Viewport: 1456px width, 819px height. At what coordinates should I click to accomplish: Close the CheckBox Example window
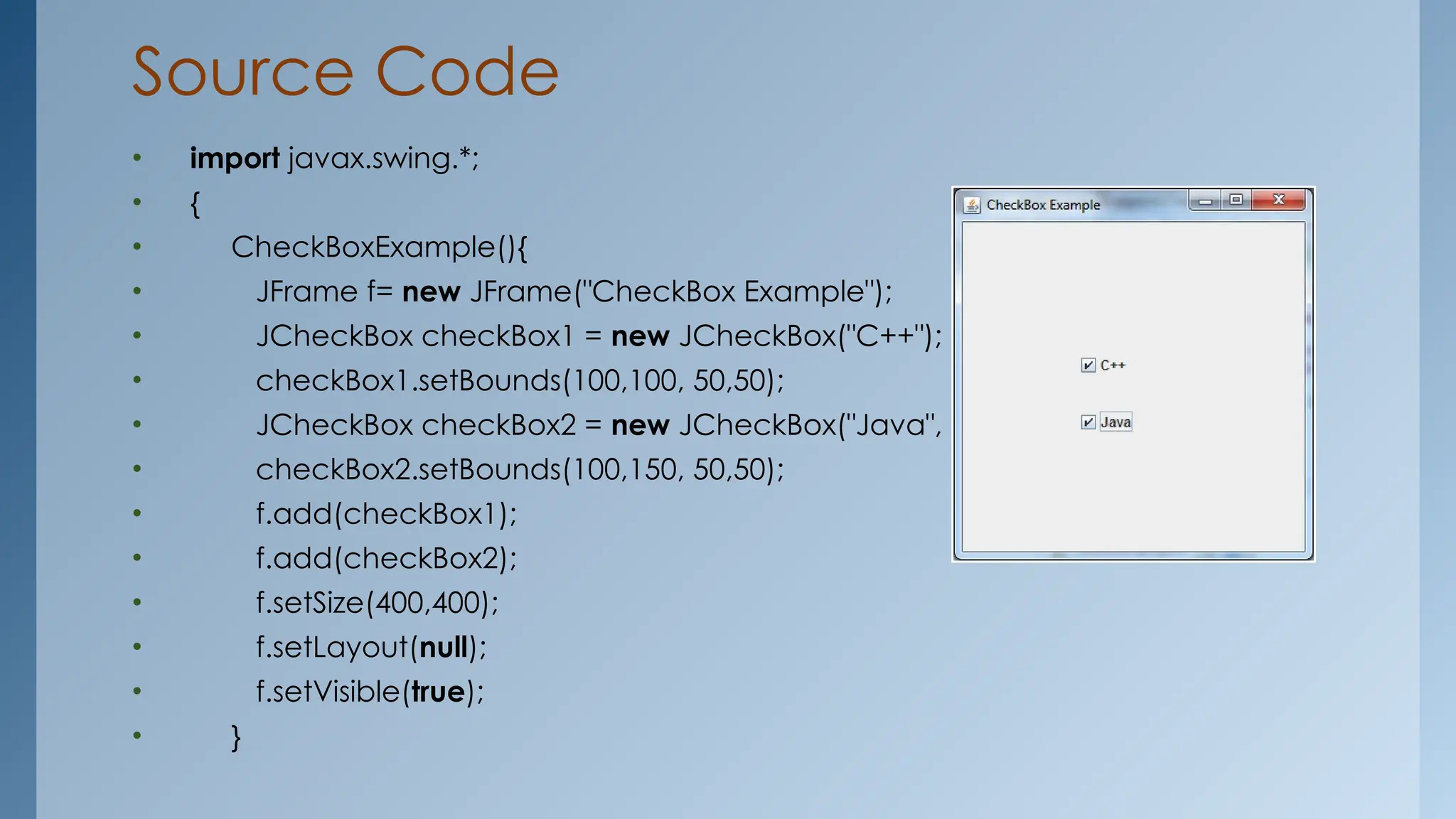tap(1278, 200)
